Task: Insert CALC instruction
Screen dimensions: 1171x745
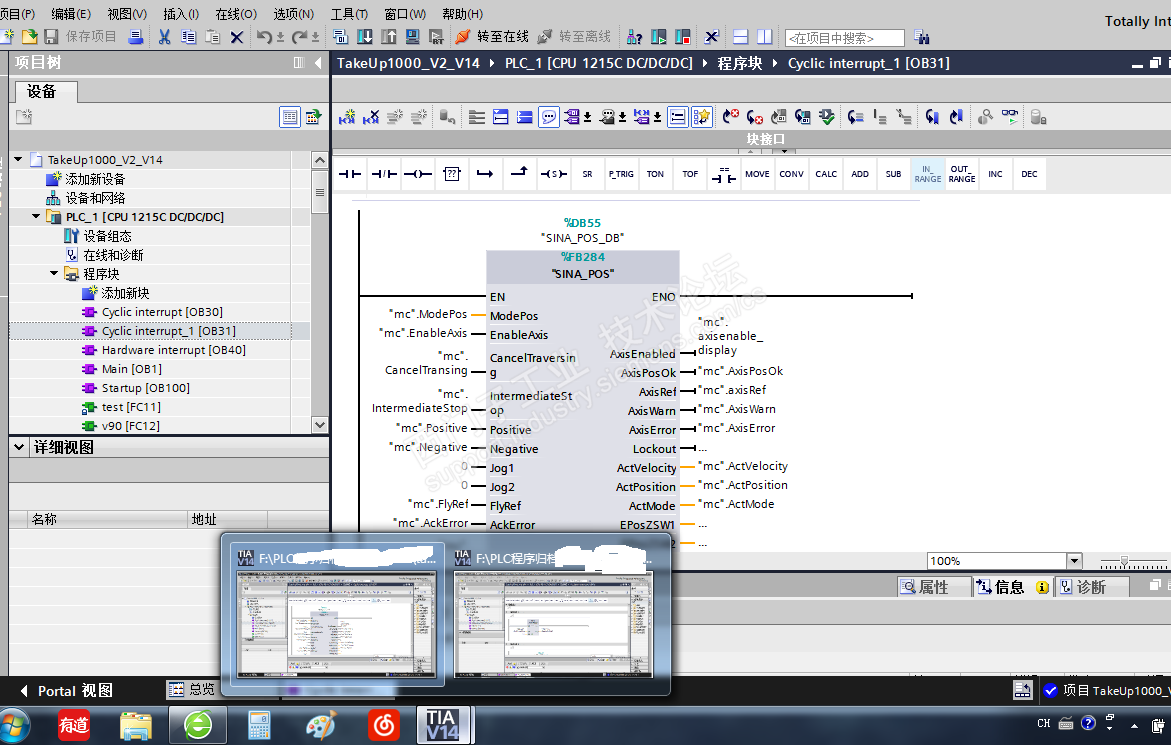Action: tap(825, 174)
